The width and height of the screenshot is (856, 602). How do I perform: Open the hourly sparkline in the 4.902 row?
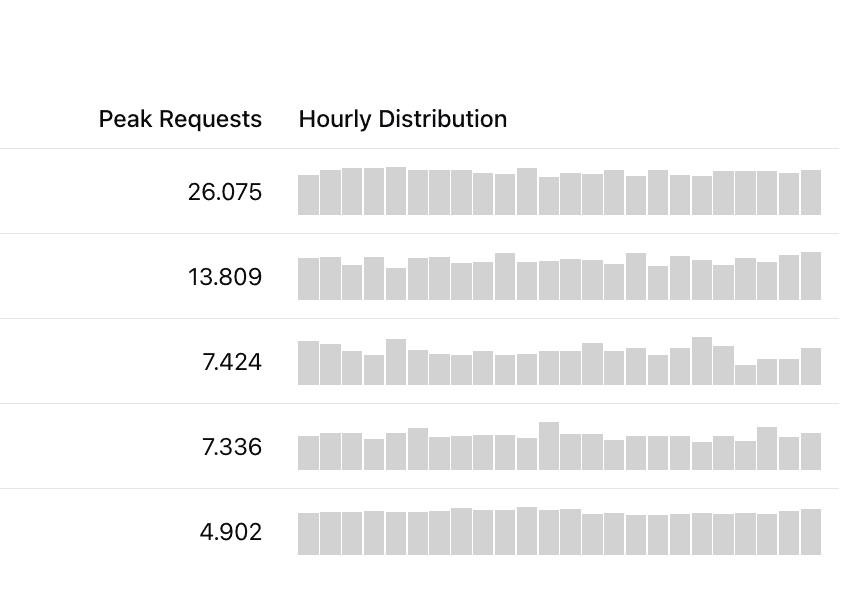[560, 531]
